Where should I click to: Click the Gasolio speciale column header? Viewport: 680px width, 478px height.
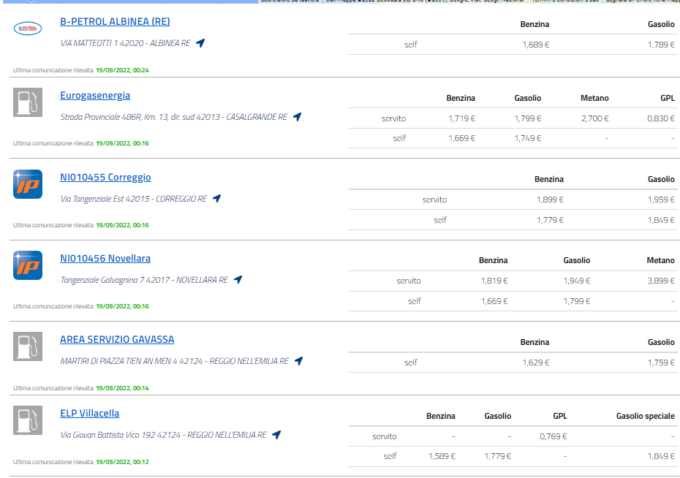point(645,416)
